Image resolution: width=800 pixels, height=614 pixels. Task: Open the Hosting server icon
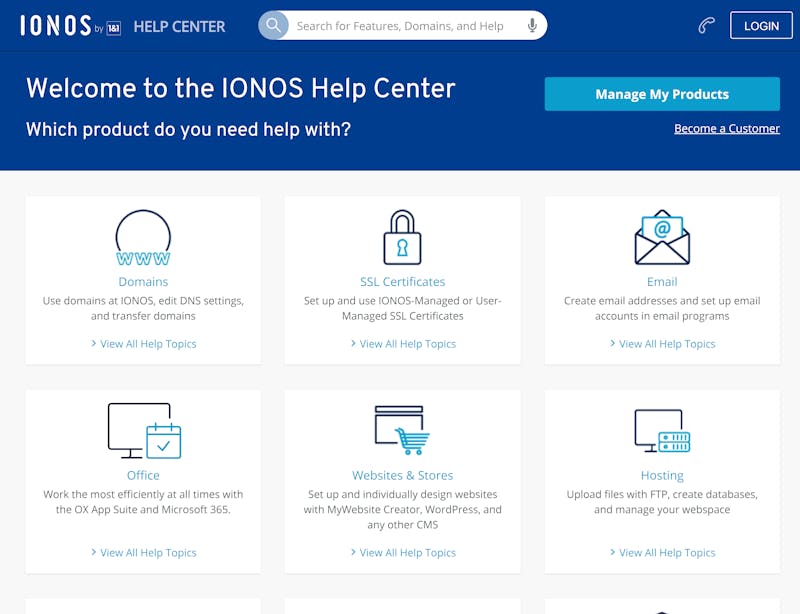tap(662, 431)
